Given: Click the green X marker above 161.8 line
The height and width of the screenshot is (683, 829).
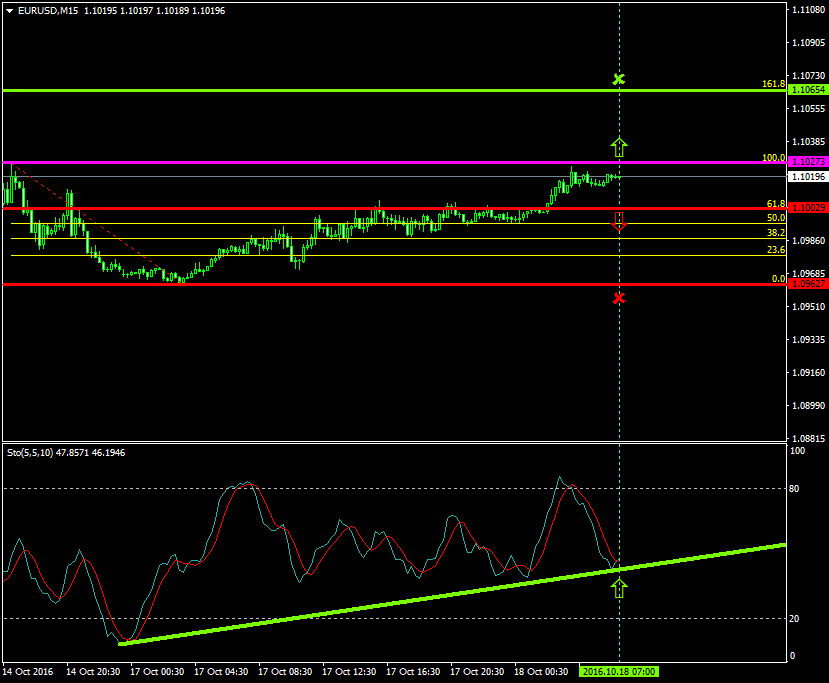Looking at the screenshot, I should 619,79.
